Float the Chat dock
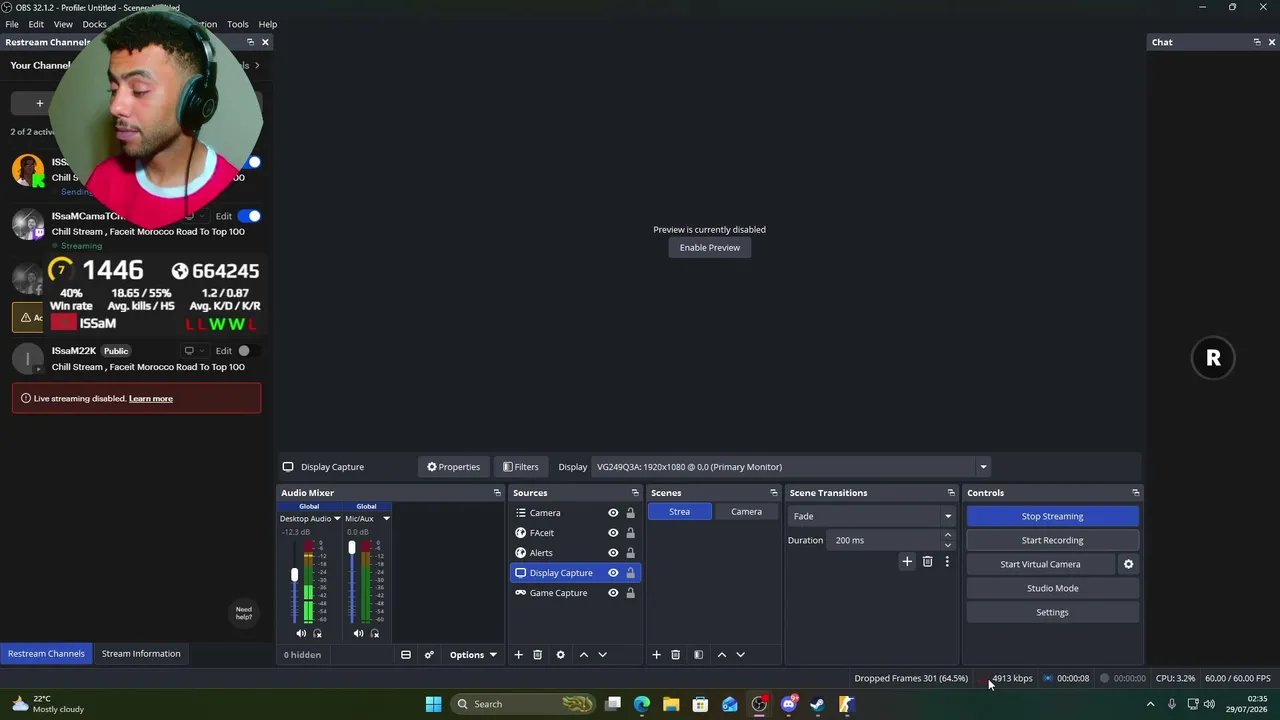 click(1257, 42)
